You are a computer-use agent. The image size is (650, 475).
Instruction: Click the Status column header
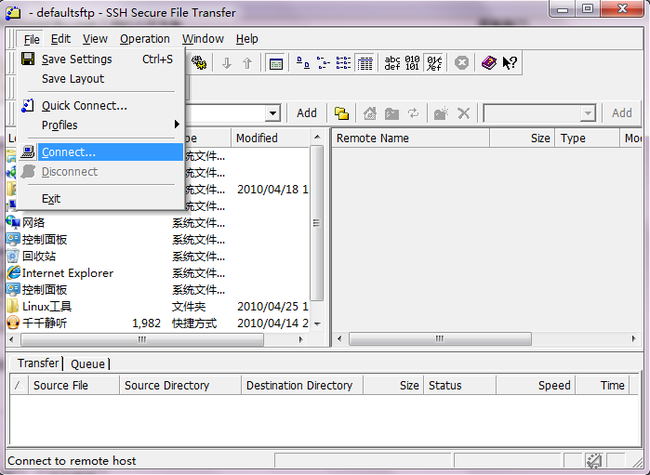coord(460,385)
